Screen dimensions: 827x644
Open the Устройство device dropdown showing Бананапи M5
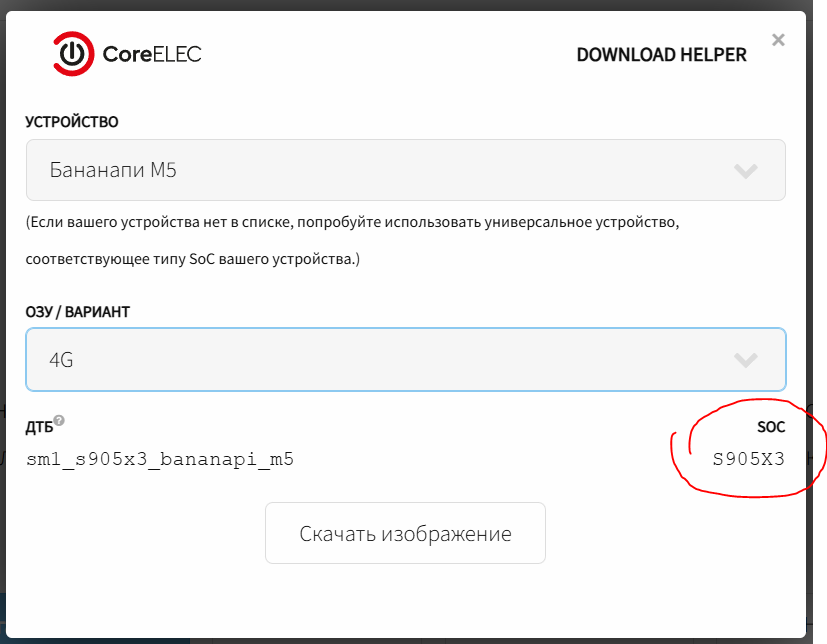tap(405, 170)
